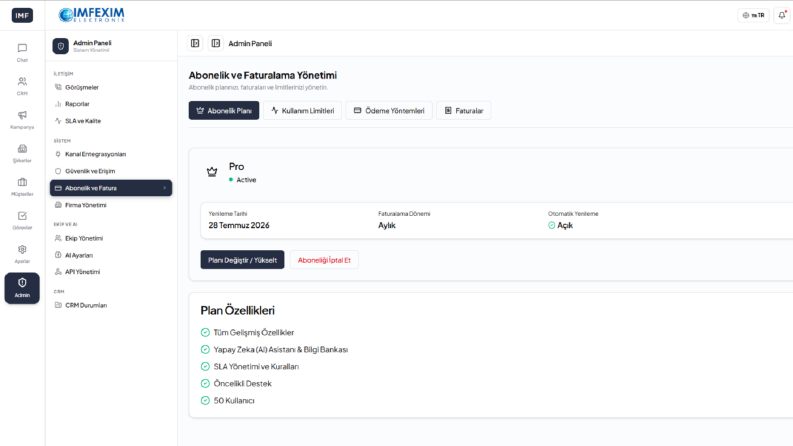Open API Yönetimi menu item
The width and height of the screenshot is (793, 446).
click(82, 272)
